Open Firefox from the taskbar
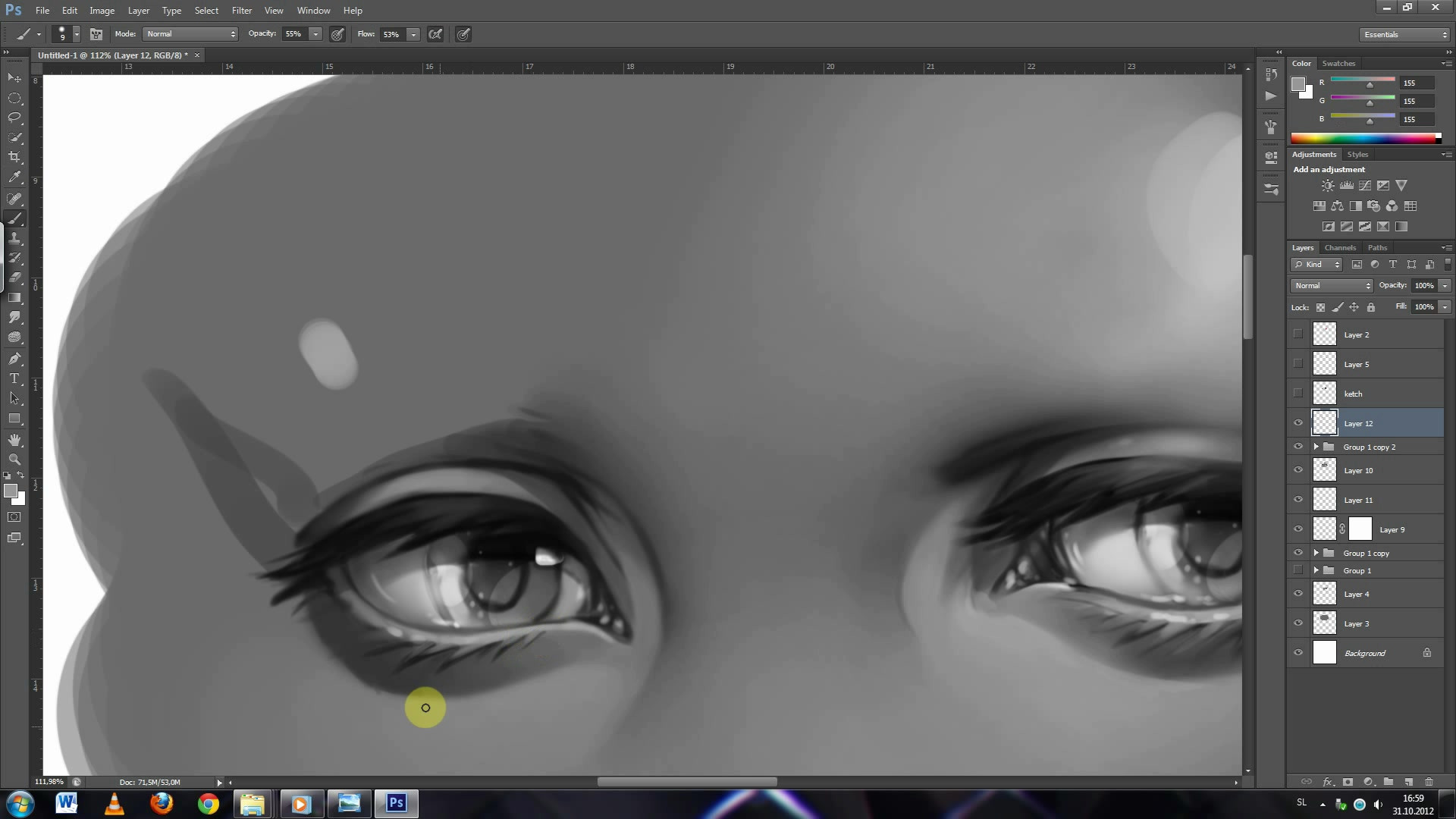The width and height of the screenshot is (1456, 819). click(161, 803)
